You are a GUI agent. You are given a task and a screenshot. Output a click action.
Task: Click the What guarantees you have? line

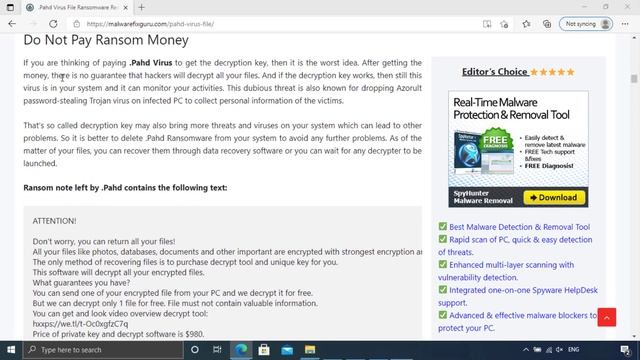[81, 282]
